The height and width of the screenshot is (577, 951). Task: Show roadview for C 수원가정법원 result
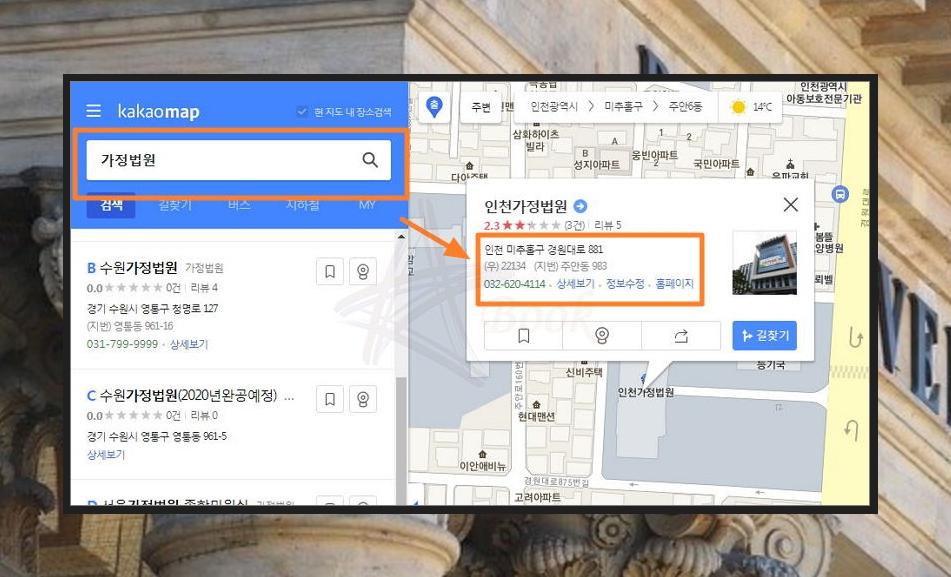[363, 399]
